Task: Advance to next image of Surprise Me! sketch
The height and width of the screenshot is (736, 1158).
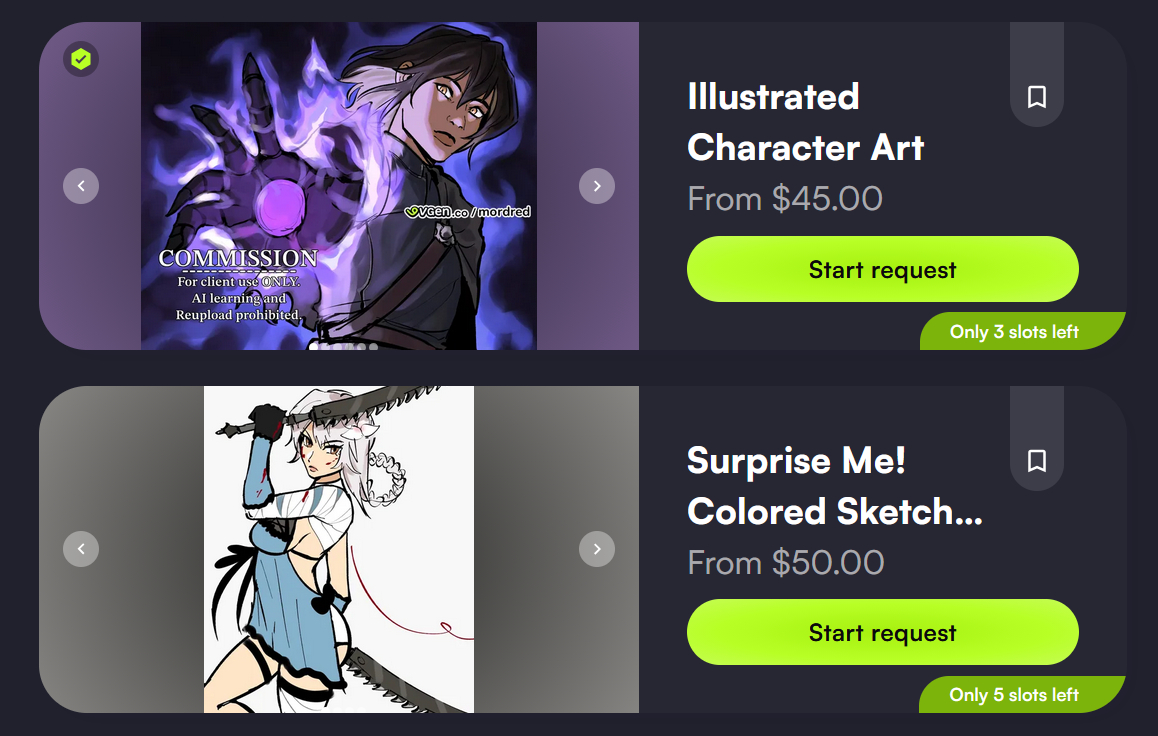Action: [597, 549]
